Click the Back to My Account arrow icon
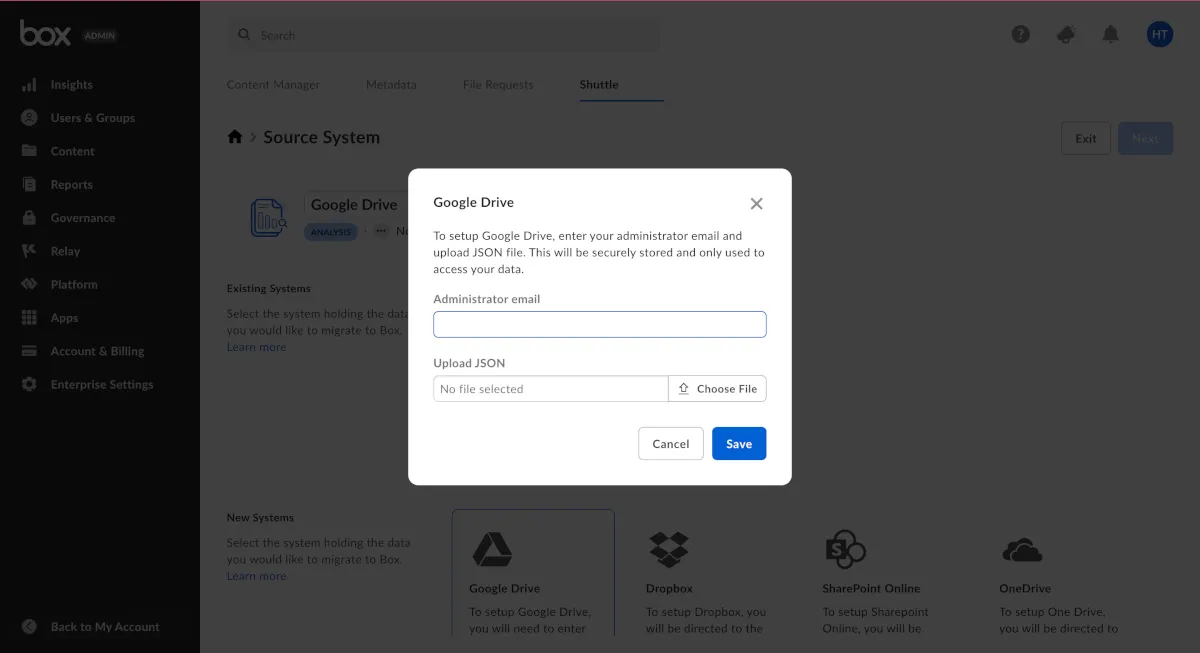 pyautogui.click(x=29, y=627)
